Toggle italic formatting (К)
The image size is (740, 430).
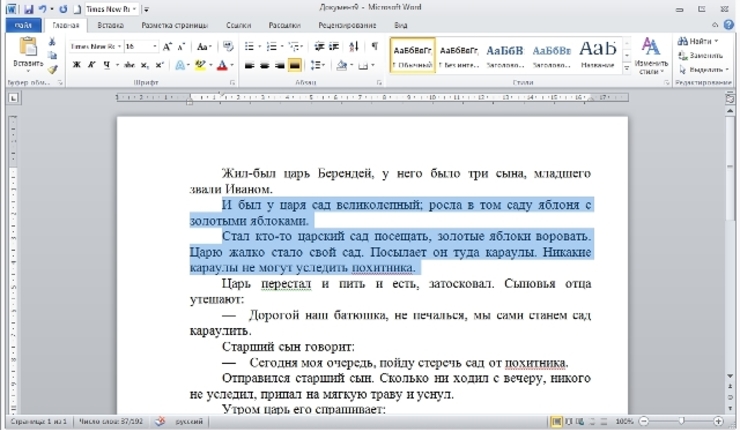91,65
